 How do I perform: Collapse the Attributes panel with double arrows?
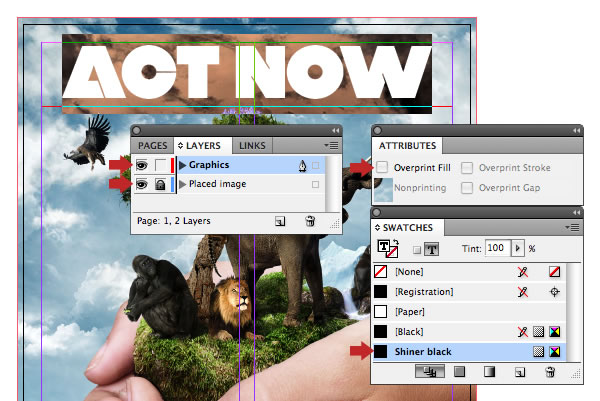577,130
